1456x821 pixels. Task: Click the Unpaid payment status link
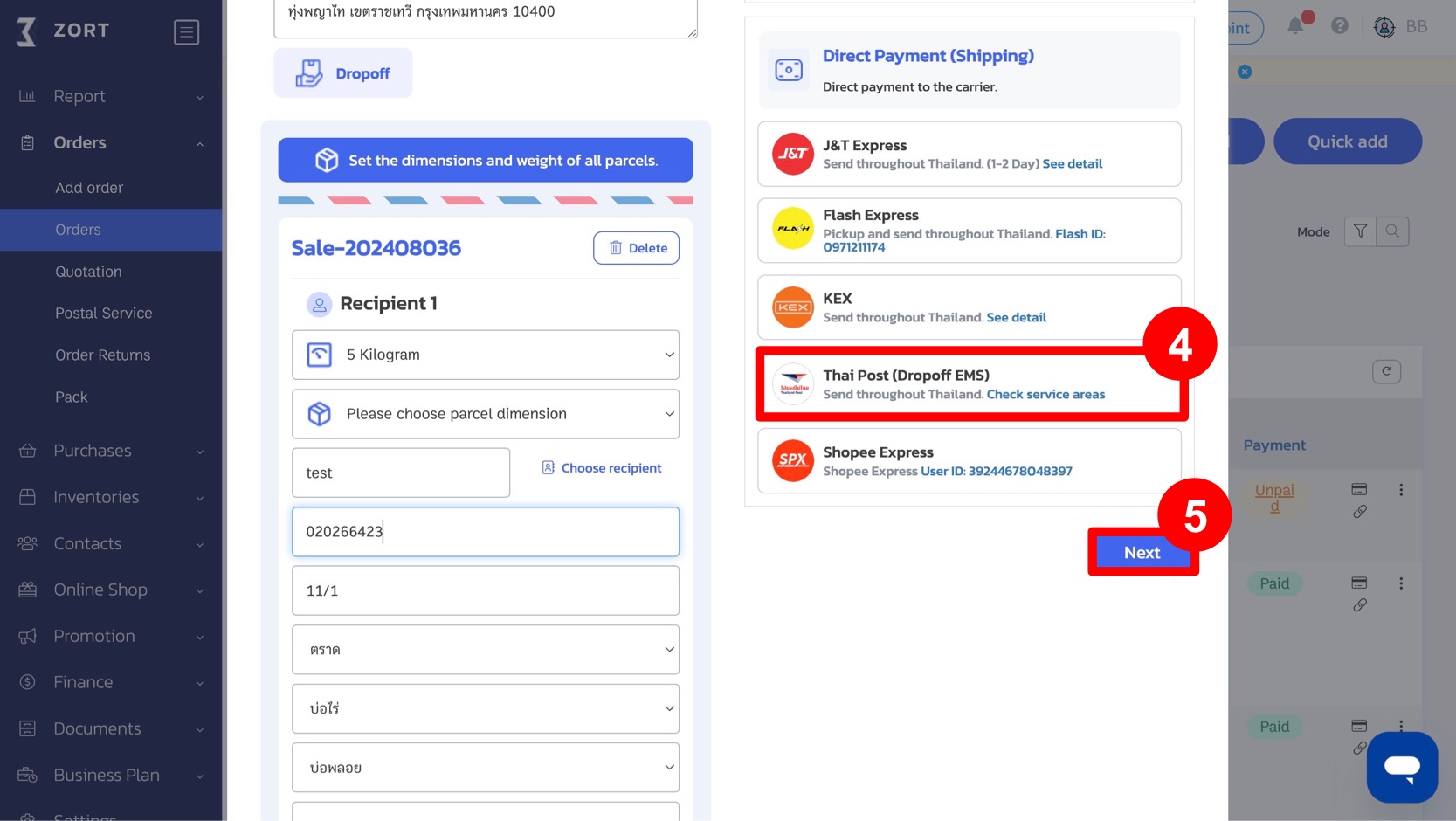(1274, 498)
